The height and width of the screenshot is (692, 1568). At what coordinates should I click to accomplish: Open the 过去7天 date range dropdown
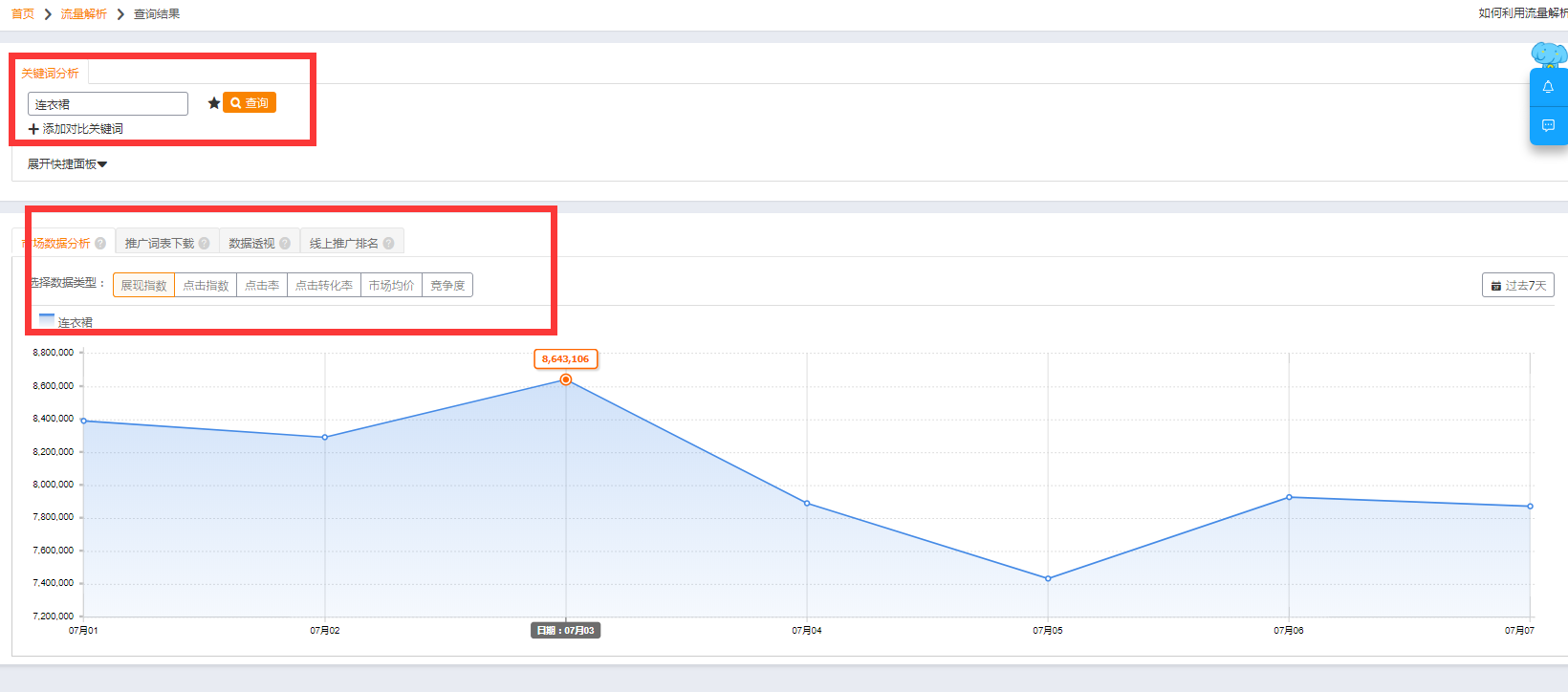click(1518, 286)
